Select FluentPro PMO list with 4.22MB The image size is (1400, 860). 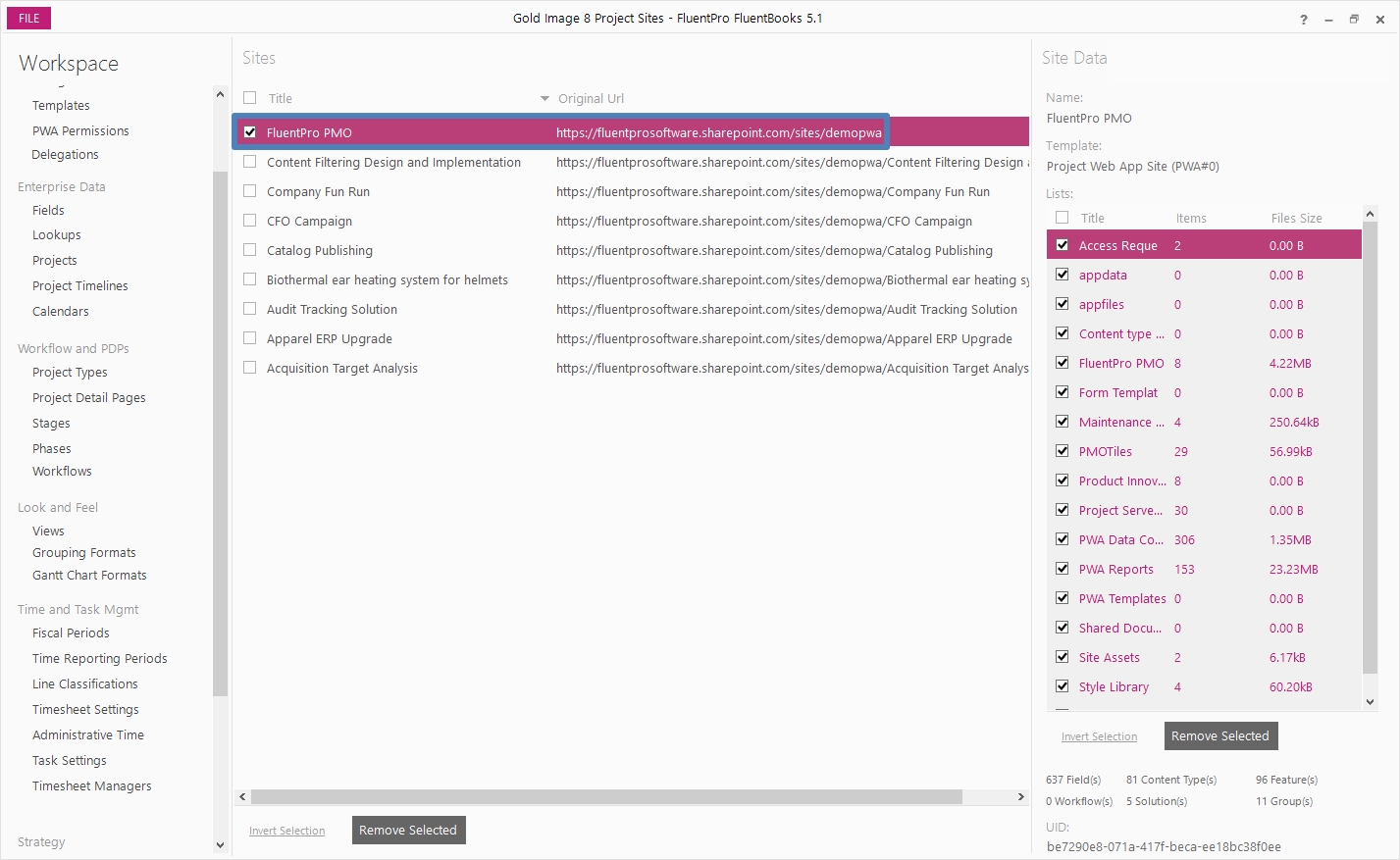(1205, 363)
